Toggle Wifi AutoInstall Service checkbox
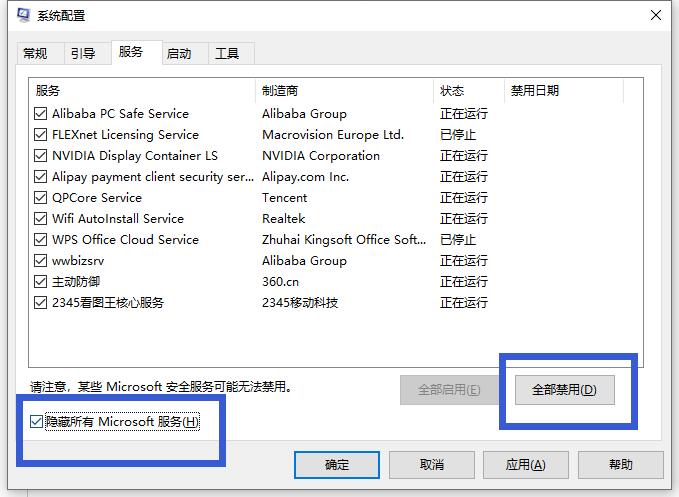The width and height of the screenshot is (679, 497). (40, 219)
